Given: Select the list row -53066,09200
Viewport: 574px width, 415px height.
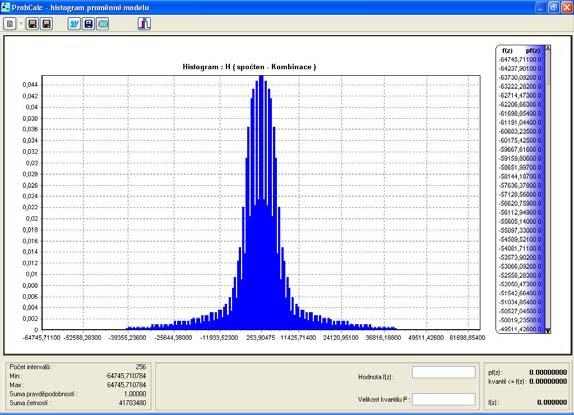Looking at the screenshot, I should [x=520, y=266].
